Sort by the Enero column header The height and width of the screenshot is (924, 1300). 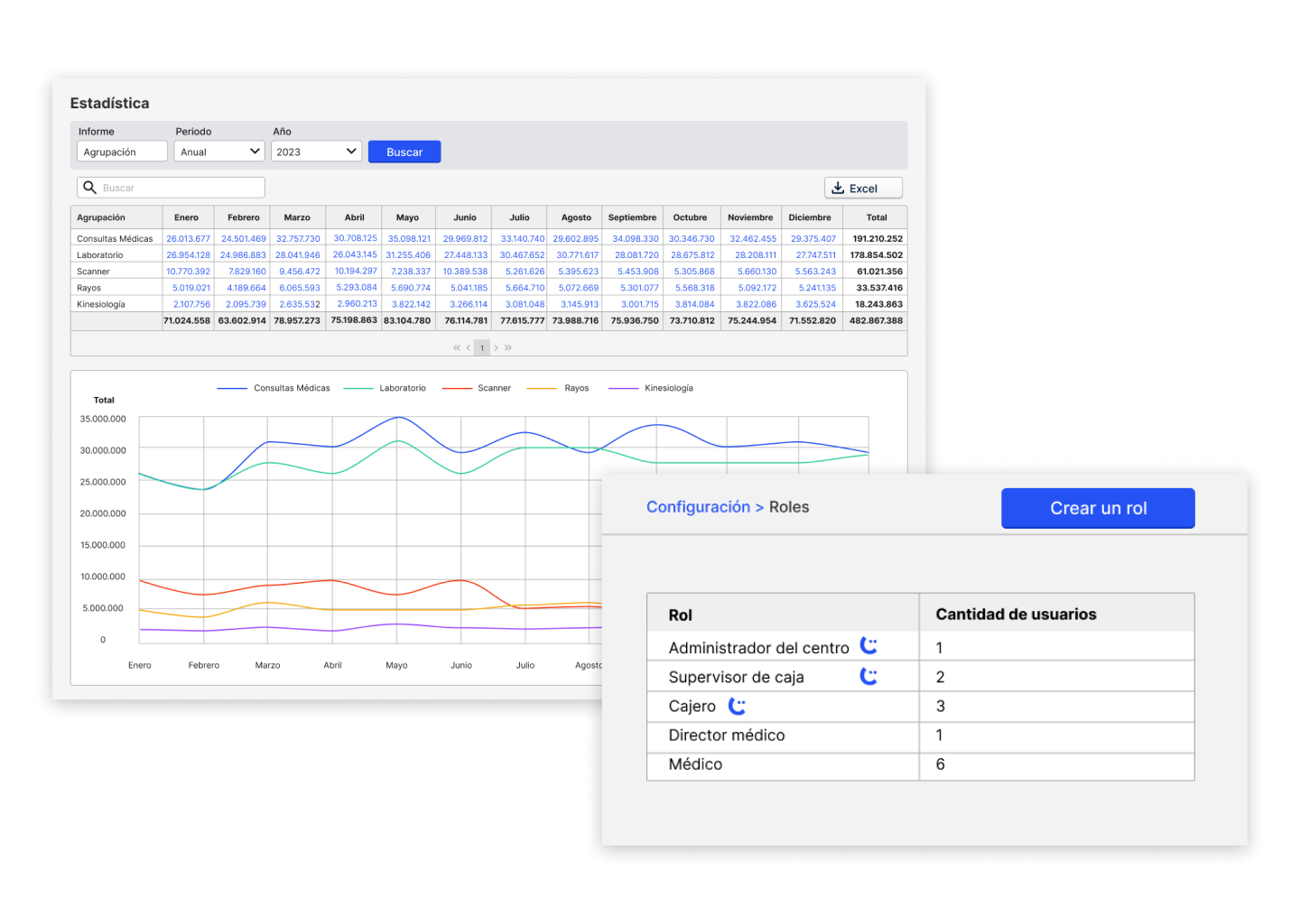[x=187, y=217]
